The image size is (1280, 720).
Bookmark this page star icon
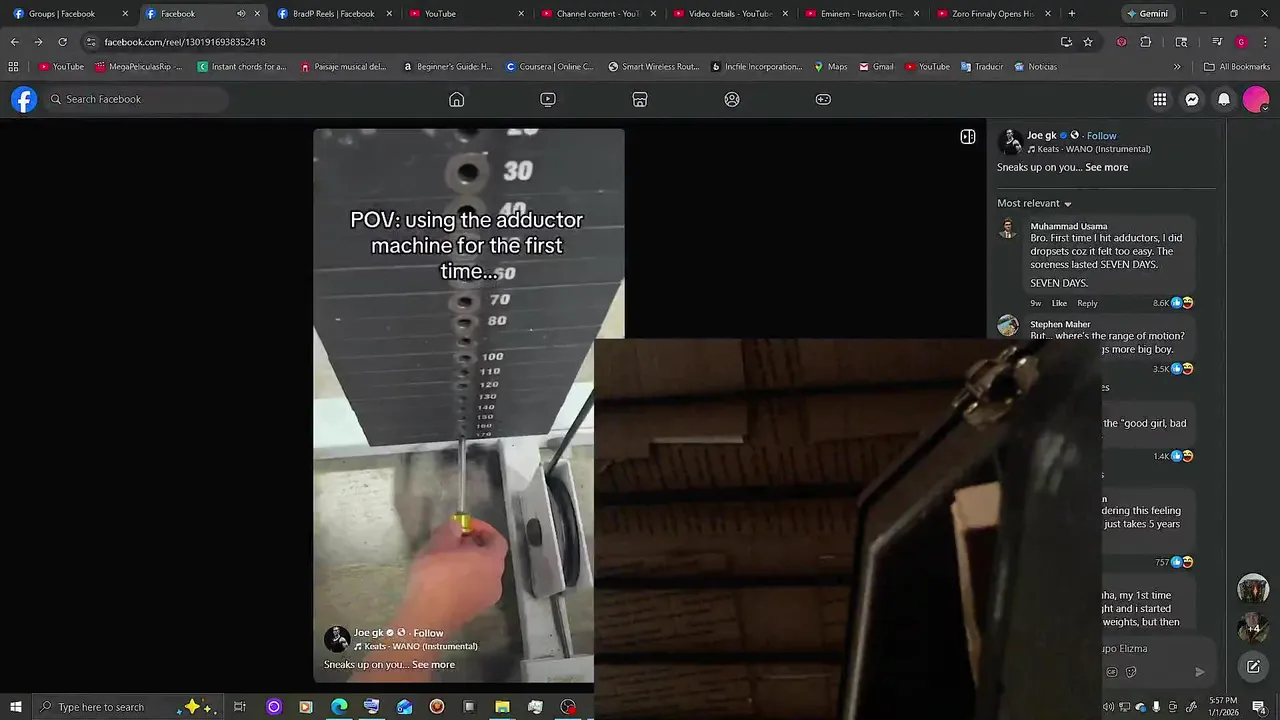1088,42
